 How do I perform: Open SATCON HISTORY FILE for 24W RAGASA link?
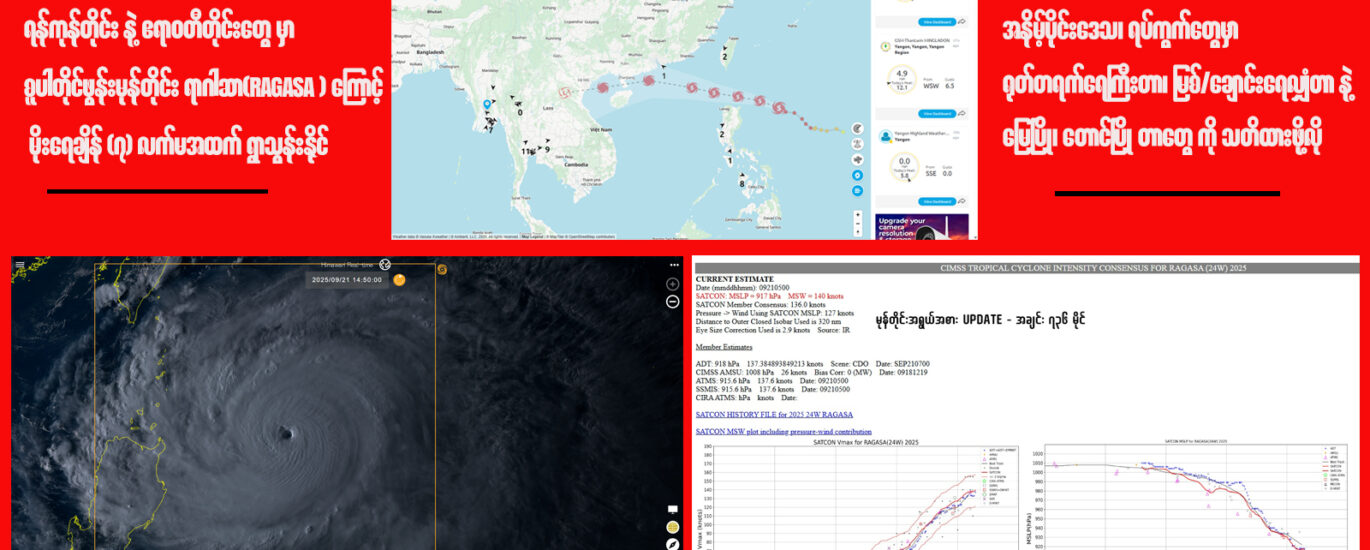point(774,414)
